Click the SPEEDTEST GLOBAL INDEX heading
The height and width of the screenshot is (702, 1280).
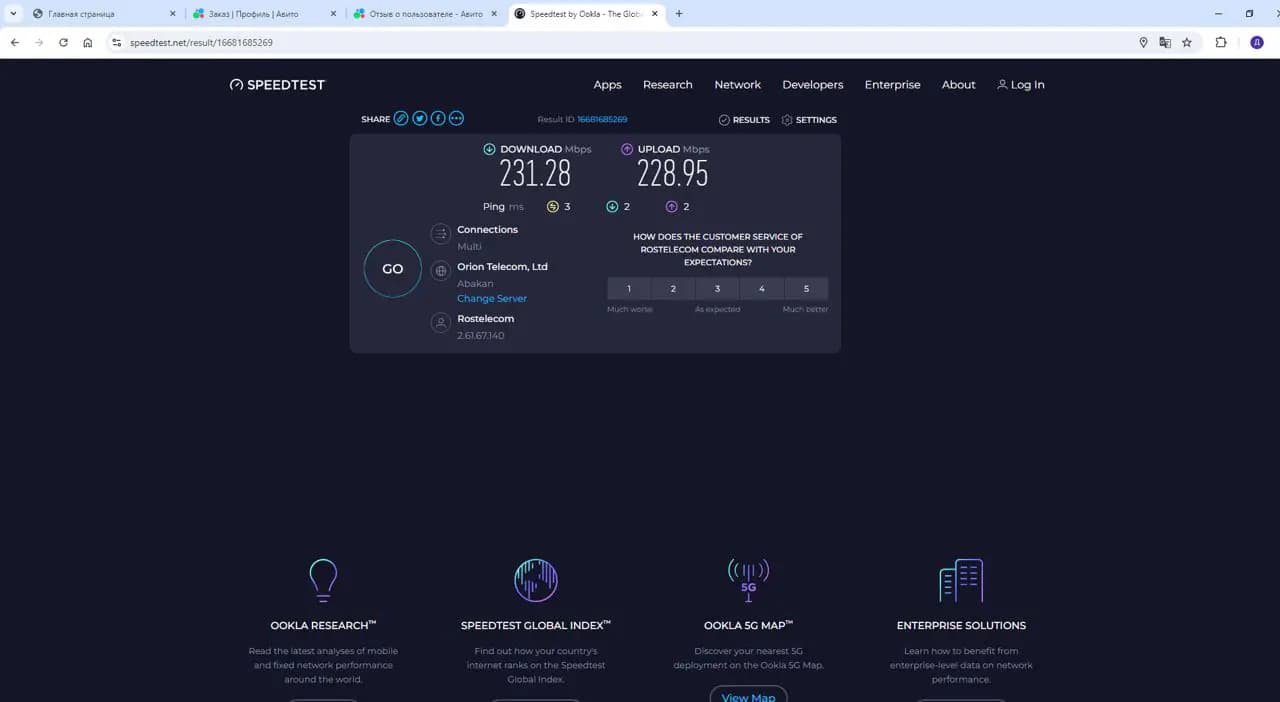(536, 626)
